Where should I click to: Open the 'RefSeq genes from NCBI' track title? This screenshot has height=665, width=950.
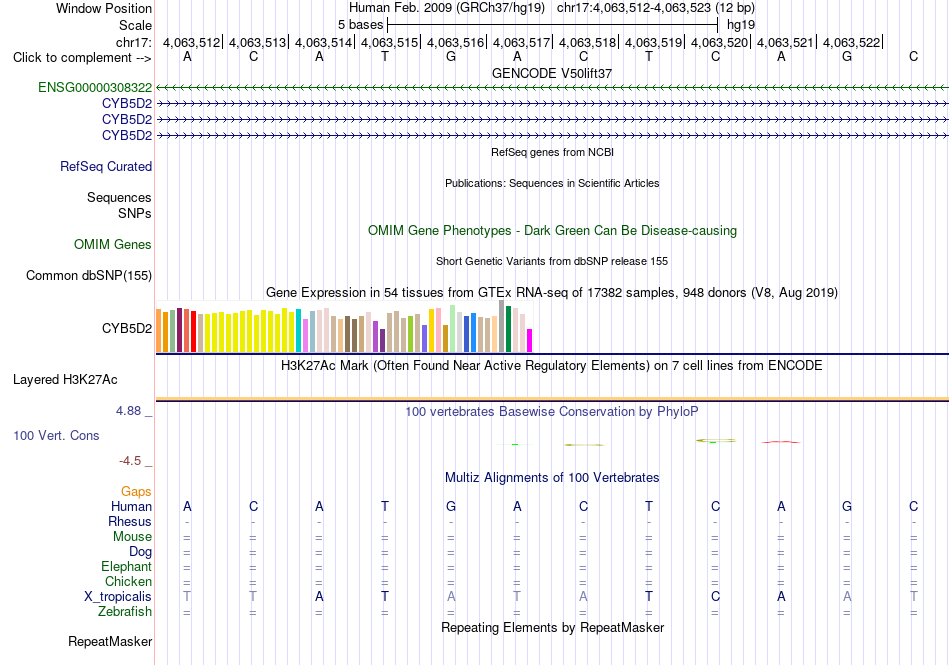click(x=552, y=152)
